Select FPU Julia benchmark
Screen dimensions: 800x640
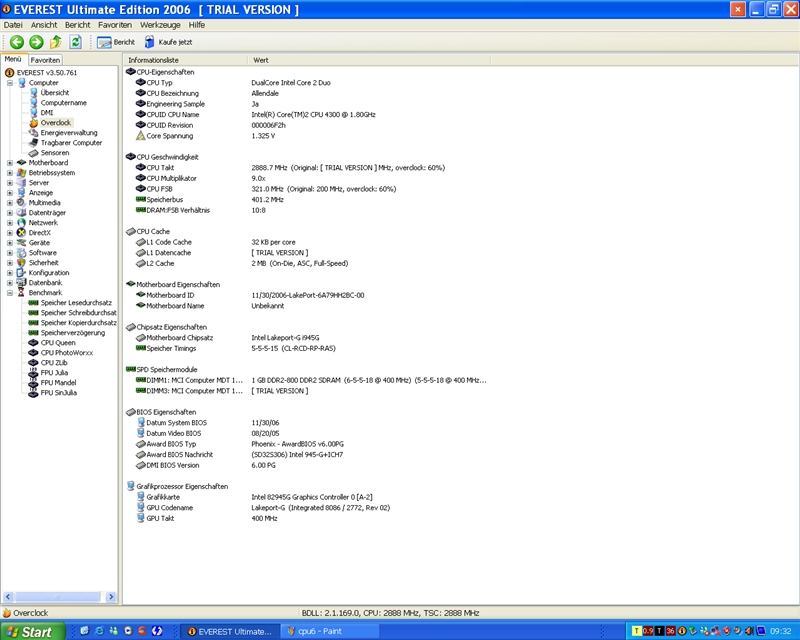[54, 373]
